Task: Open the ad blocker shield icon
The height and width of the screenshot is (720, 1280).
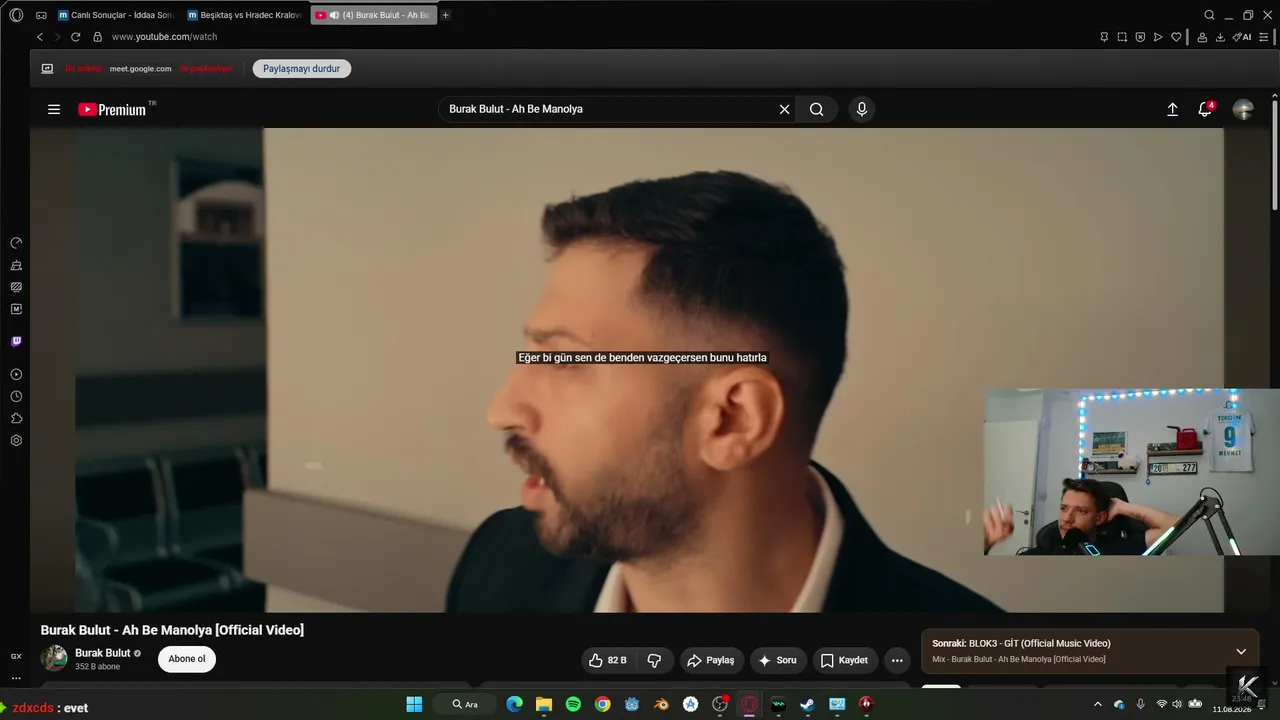Action: (1140, 37)
